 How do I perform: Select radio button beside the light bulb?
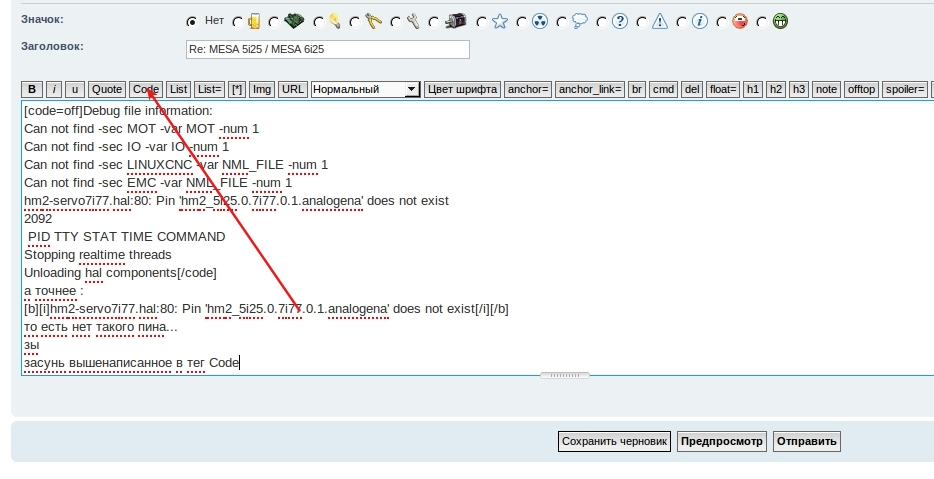coord(319,23)
